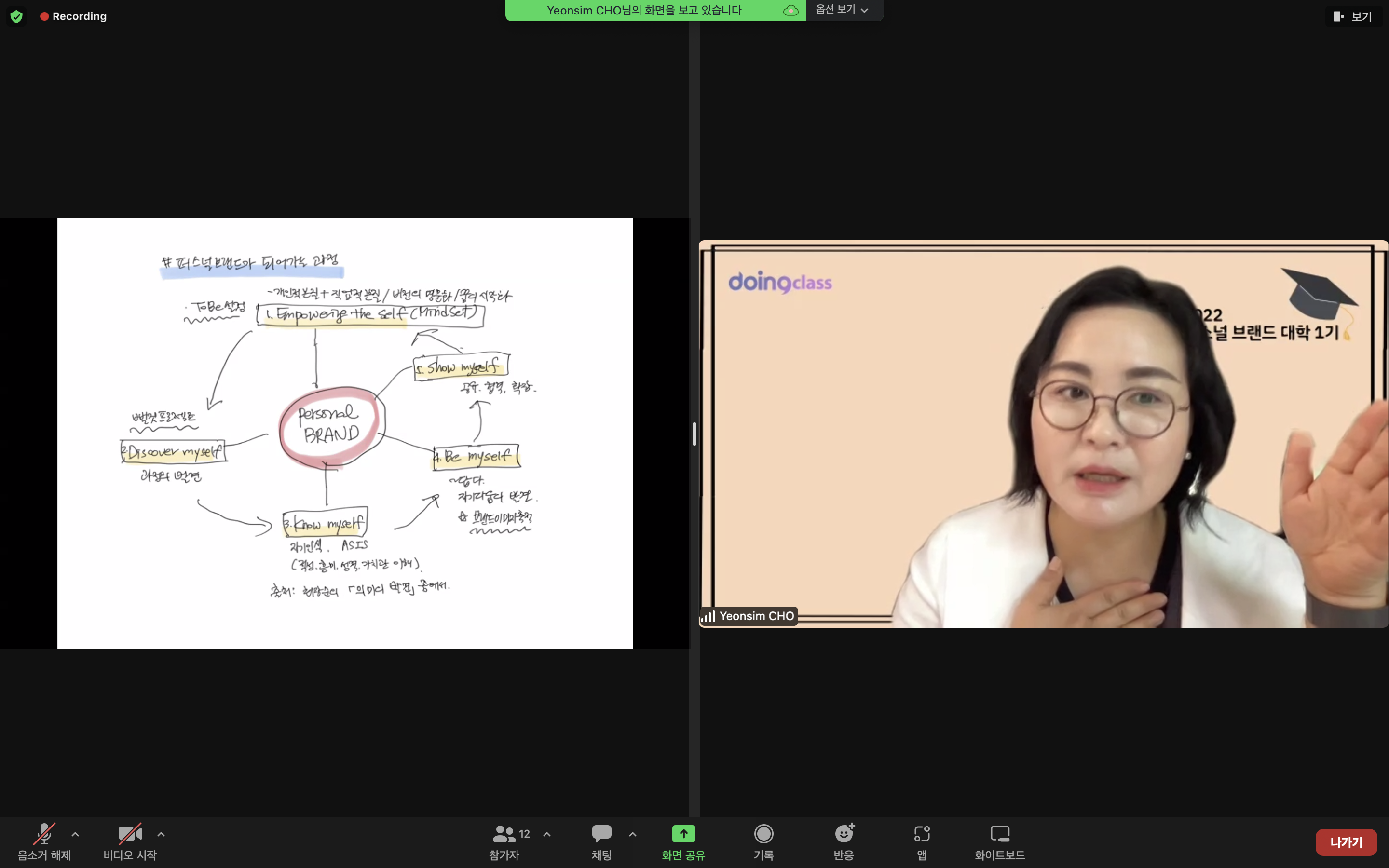The image size is (1389, 868).
Task: Click the green encryption shield icon
Action: pyautogui.click(x=16, y=16)
